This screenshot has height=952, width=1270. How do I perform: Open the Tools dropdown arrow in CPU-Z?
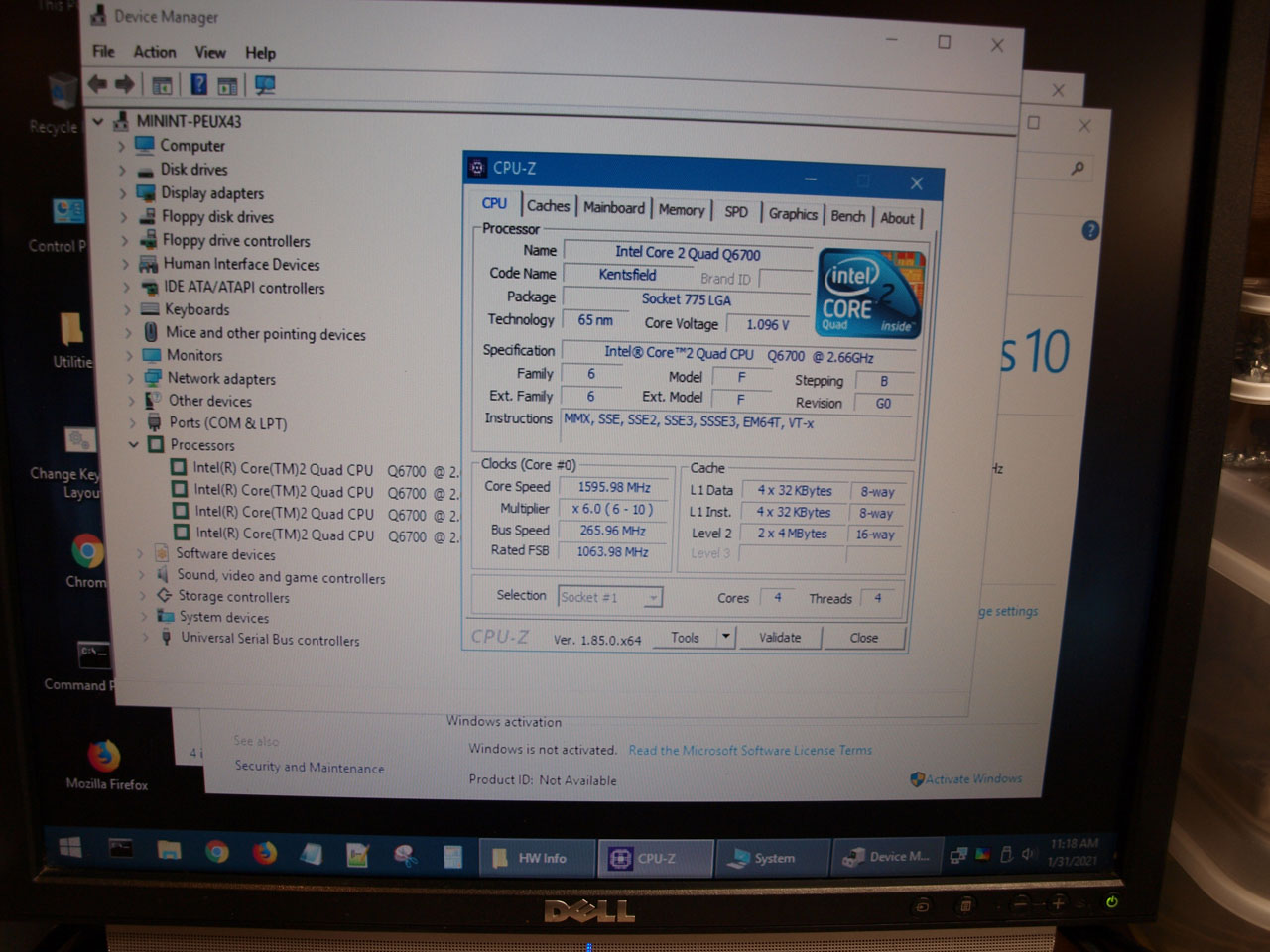click(x=726, y=637)
